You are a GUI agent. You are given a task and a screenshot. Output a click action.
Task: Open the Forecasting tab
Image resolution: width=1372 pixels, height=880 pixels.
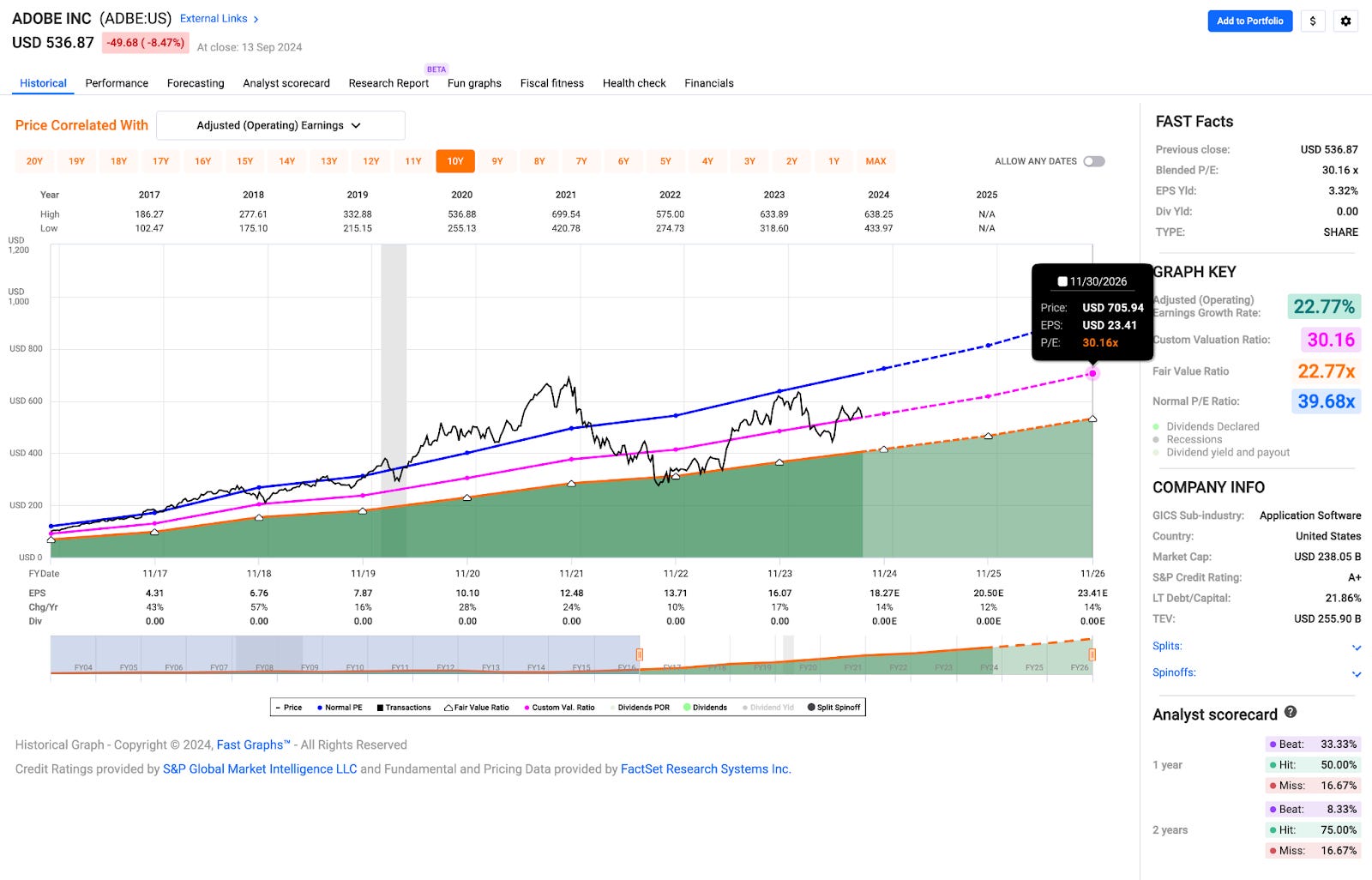(196, 83)
